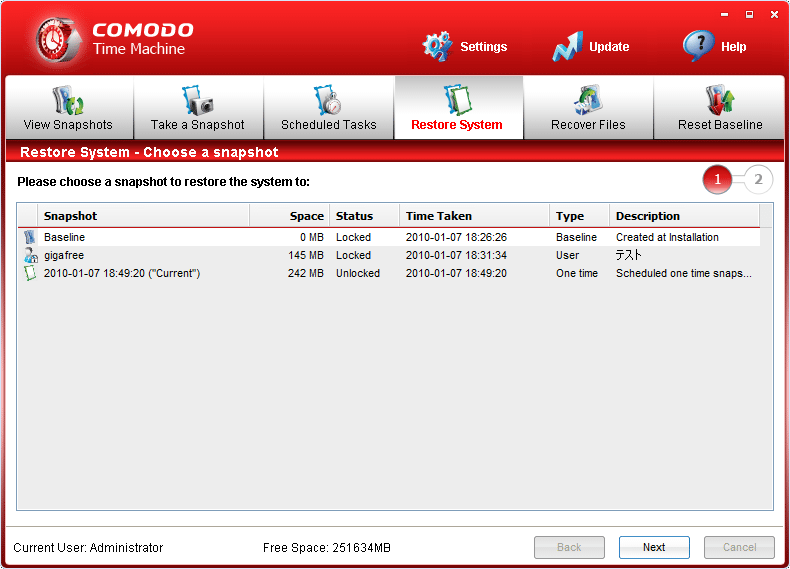790x569 pixels.
Task: Click the Scheduled one time snaps... description
Action: coord(684,273)
